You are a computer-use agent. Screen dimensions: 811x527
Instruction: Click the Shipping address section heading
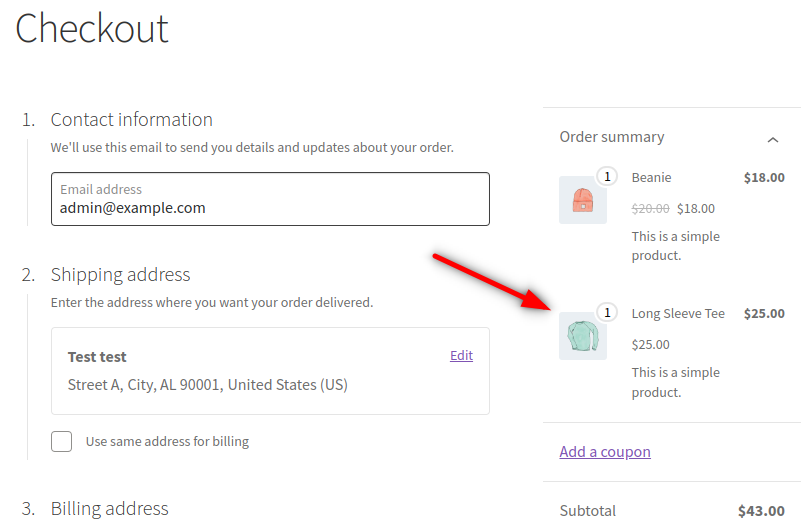coord(121,274)
